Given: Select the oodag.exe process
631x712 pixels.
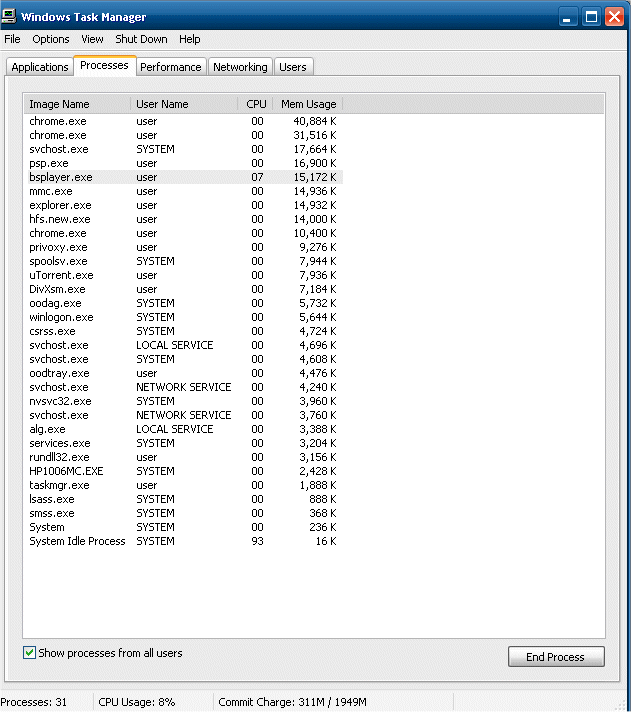Looking at the screenshot, I should pyautogui.click(x=183, y=303).
